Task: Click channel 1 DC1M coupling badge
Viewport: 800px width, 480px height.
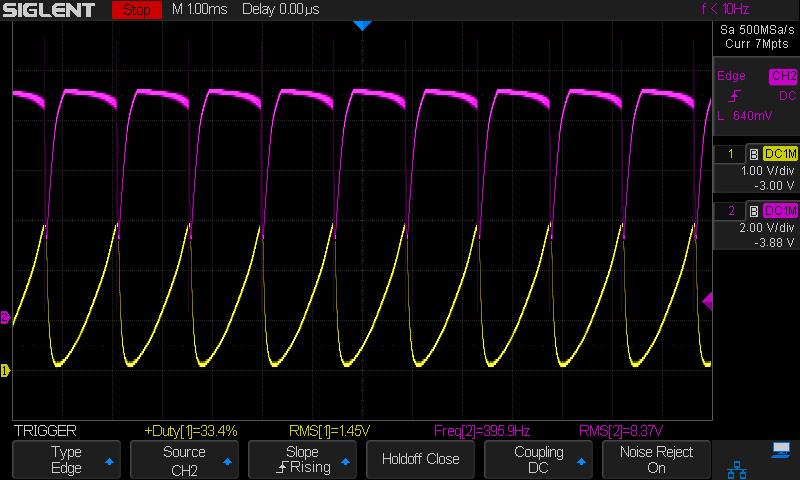Action: click(x=780, y=154)
